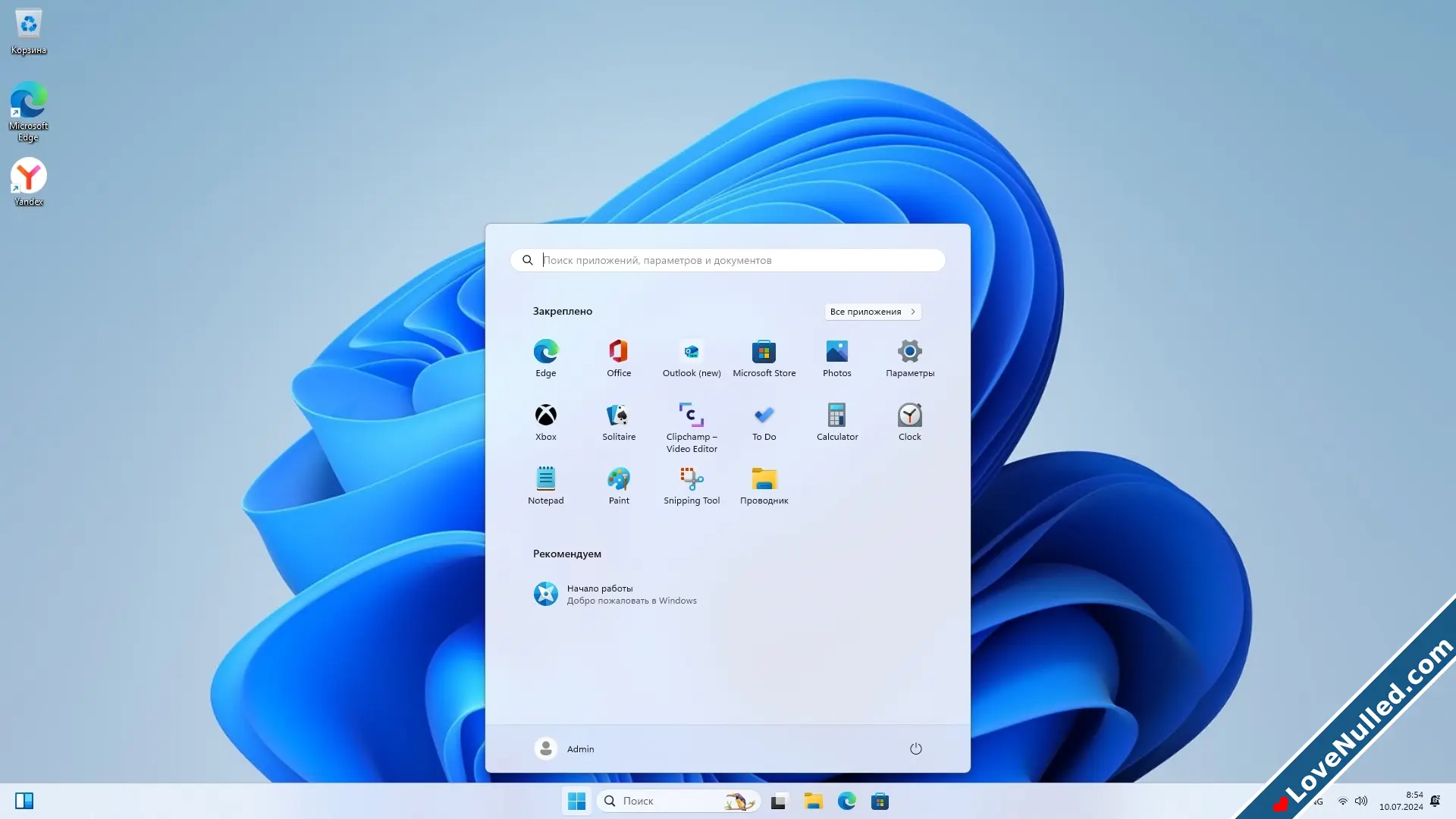
Task: Open the Paint app
Action: click(619, 486)
